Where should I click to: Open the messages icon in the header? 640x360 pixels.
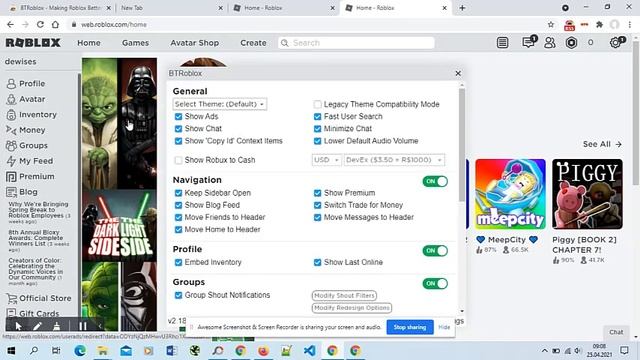pyautogui.click(x=528, y=42)
